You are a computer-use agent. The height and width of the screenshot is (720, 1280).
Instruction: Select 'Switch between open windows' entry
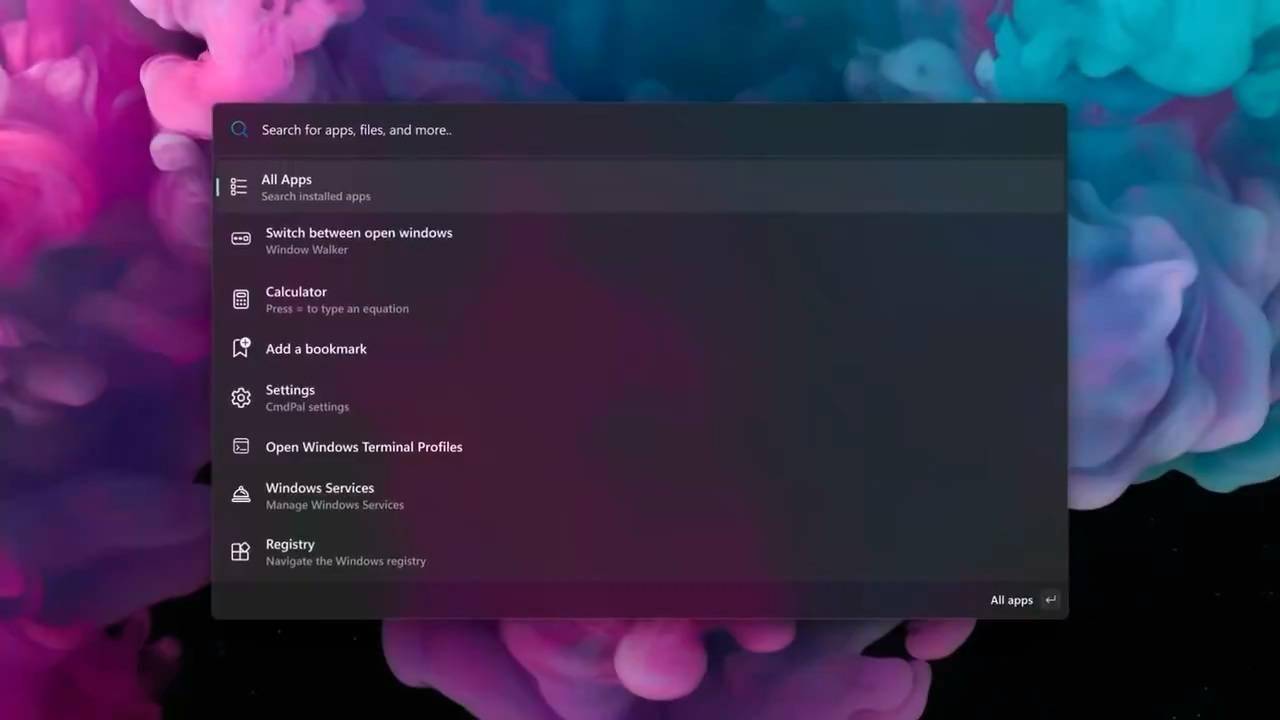click(359, 233)
